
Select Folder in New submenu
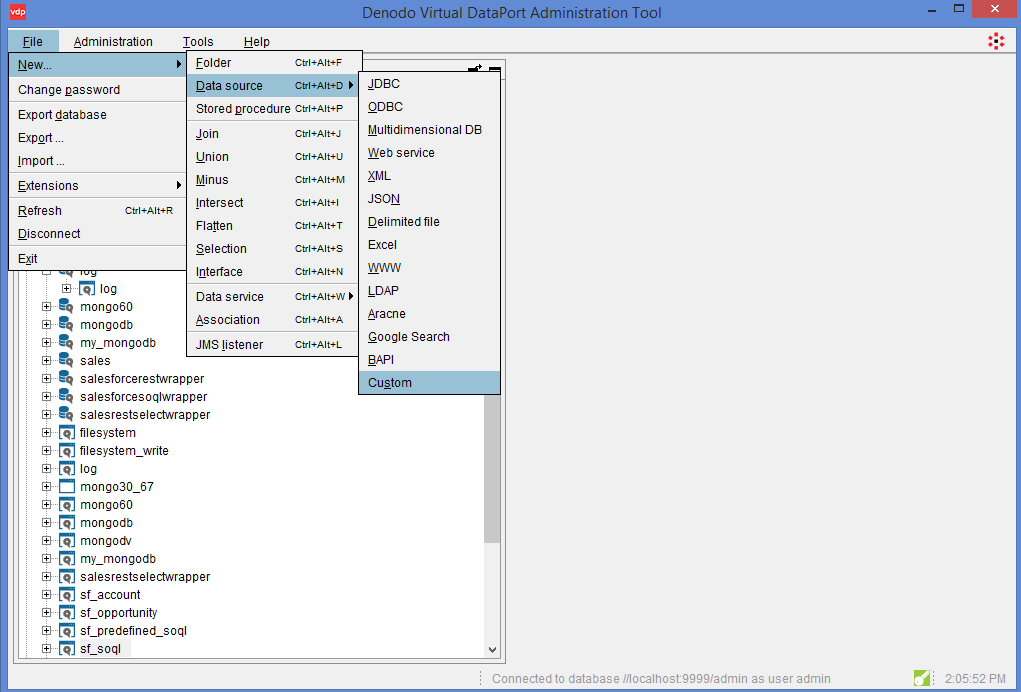click(273, 62)
